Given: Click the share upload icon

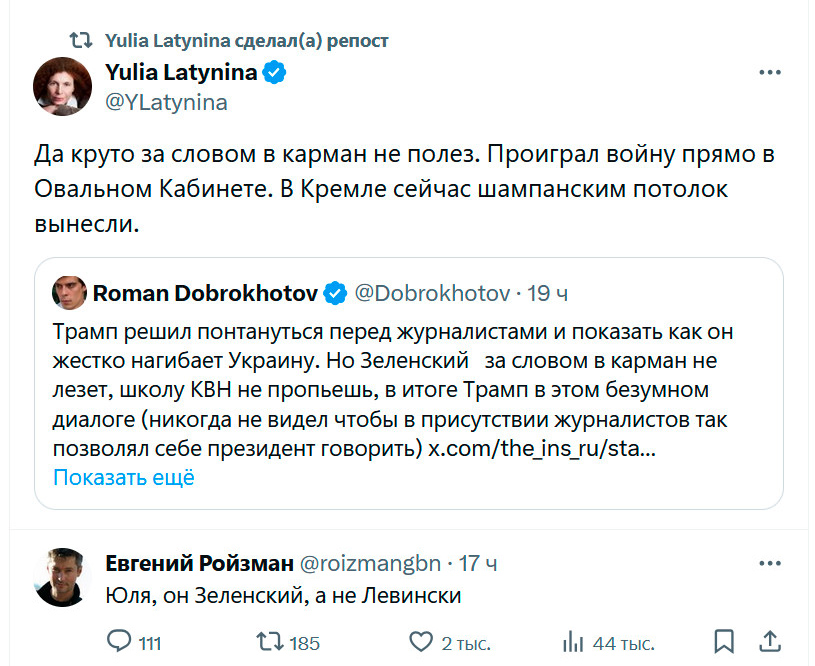Looking at the screenshot, I should (x=770, y=641).
